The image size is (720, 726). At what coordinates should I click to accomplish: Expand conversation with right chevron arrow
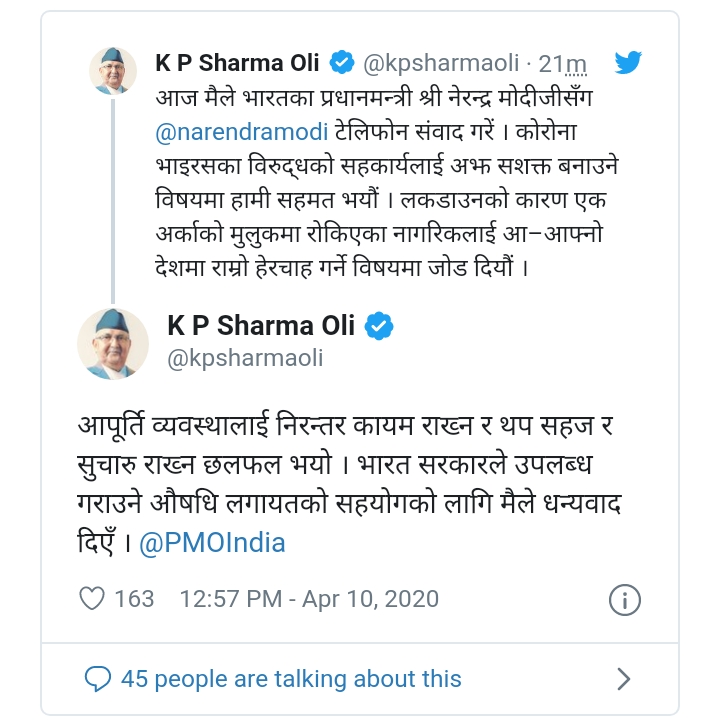pos(624,679)
